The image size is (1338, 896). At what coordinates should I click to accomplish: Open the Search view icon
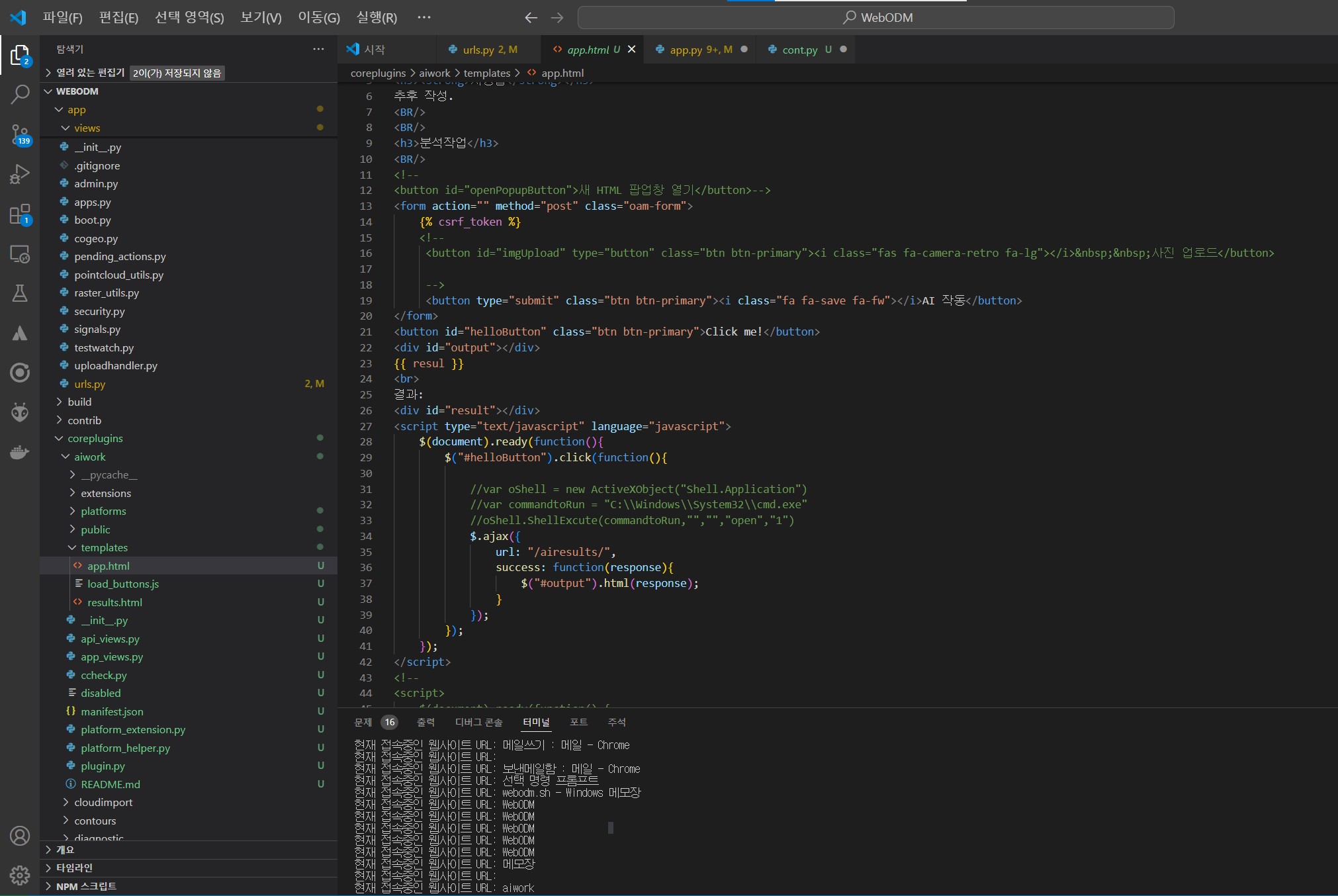[21, 95]
